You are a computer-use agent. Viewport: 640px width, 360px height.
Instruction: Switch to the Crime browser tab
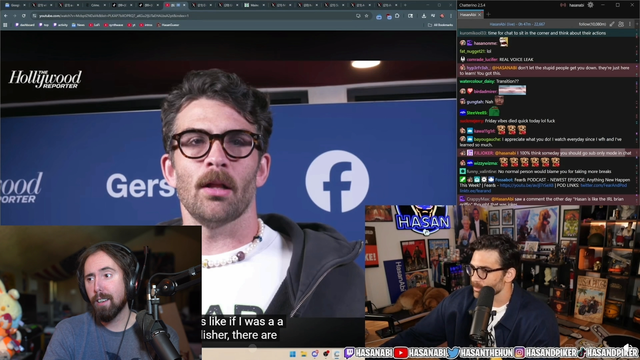coord(95,5)
